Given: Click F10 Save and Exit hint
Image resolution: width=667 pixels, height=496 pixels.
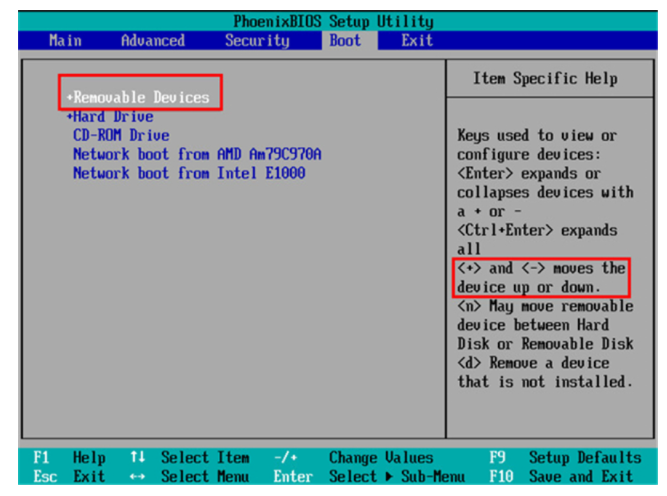Looking at the screenshot, I should [561, 476].
